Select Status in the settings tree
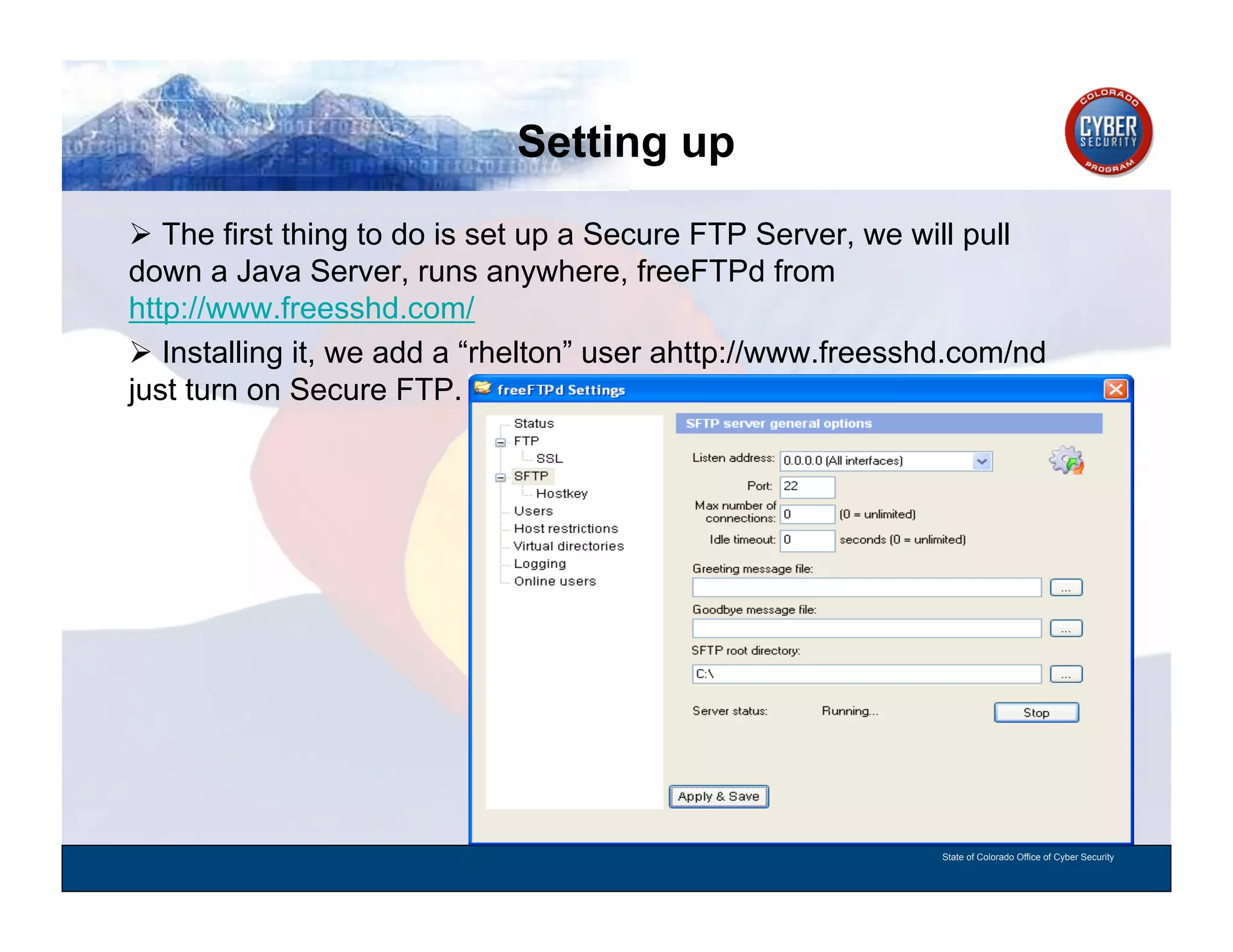The image size is (1233, 952). coord(533,424)
